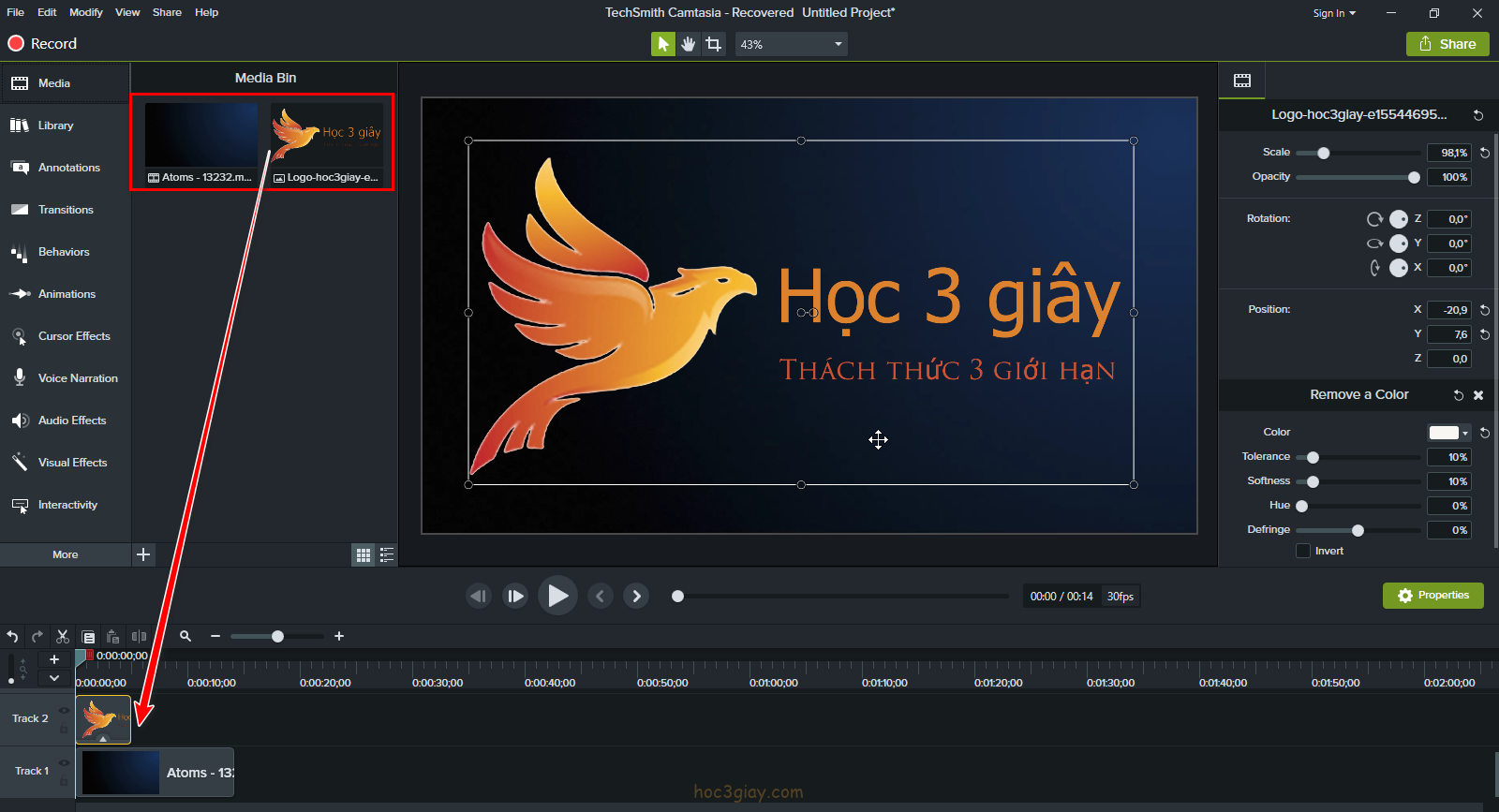This screenshot has height=812, width=1499.
Task: Cut selection with the scissors icon
Action: point(63,636)
